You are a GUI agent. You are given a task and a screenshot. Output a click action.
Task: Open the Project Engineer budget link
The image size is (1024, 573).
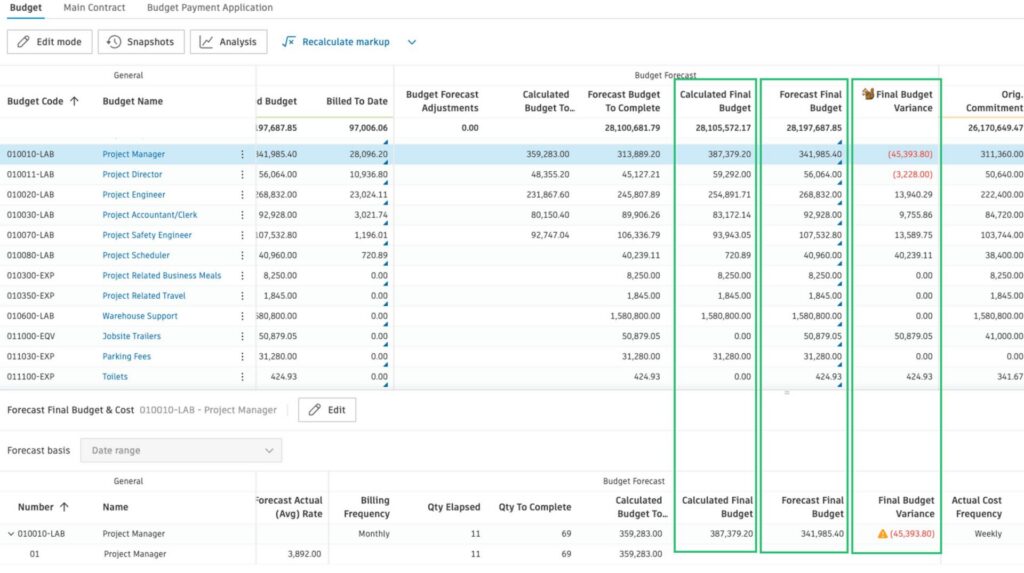(x=134, y=195)
